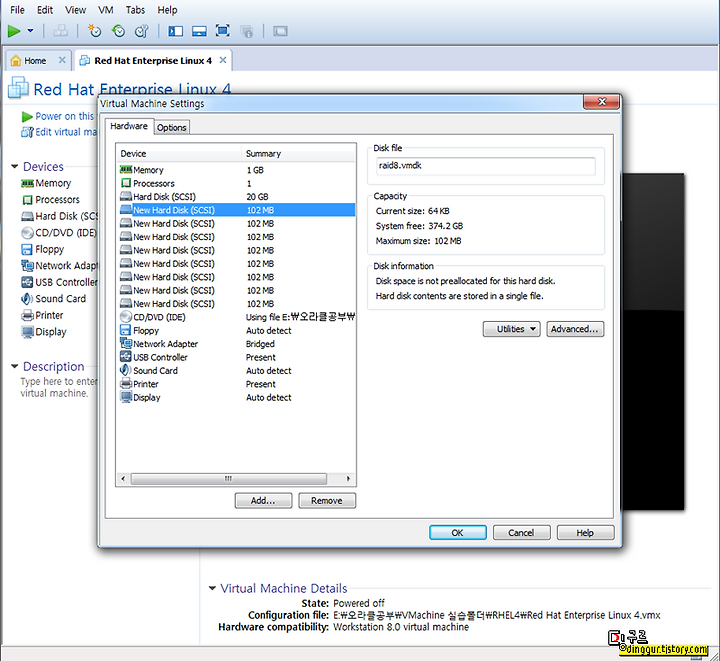Click Cancel in Virtual Machine Settings
This screenshot has height=661, width=720.
click(521, 533)
